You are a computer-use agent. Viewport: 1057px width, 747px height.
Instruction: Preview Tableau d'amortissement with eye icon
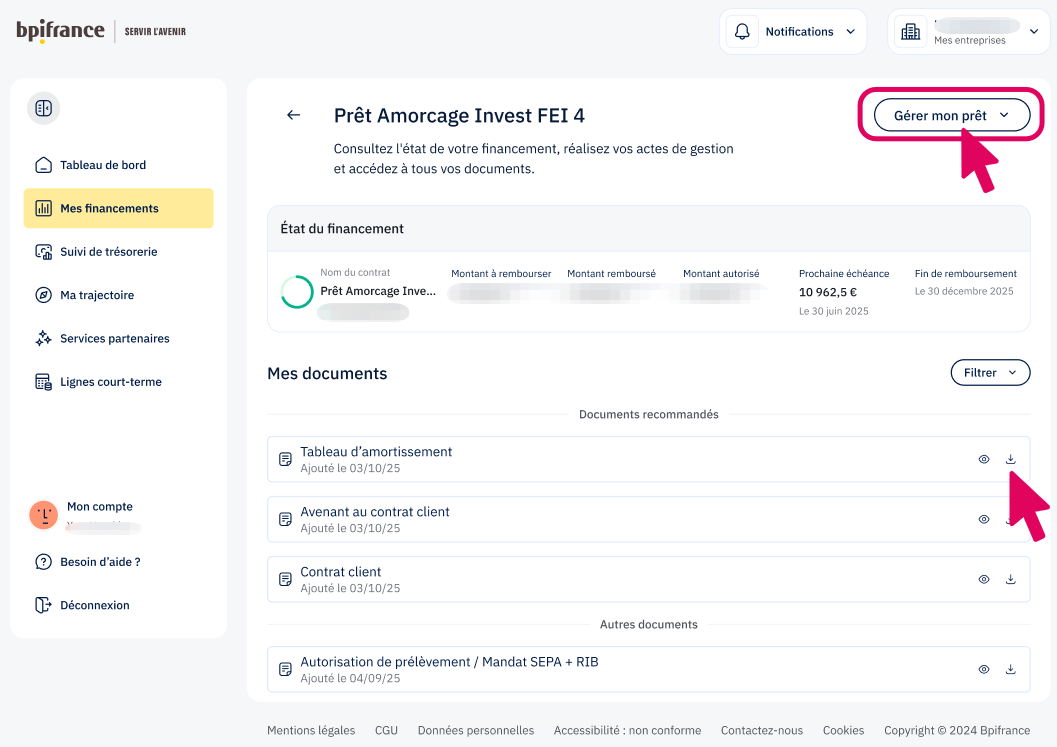(x=984, y=459)
